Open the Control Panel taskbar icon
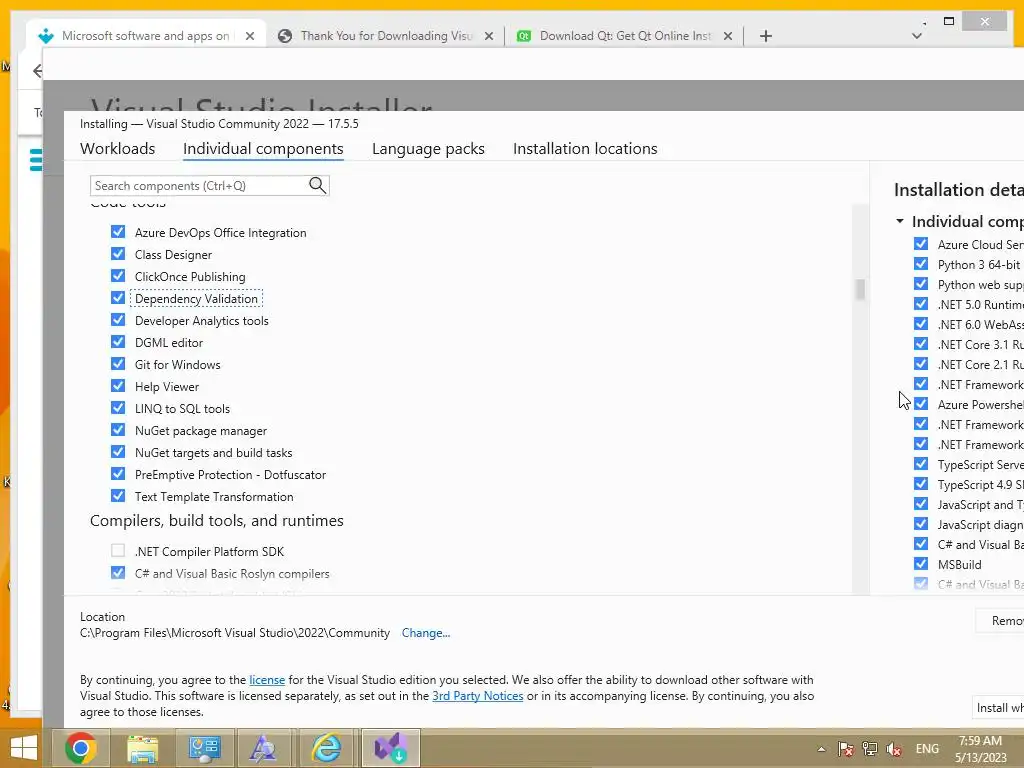1024x768 pixels. (204, 748)
